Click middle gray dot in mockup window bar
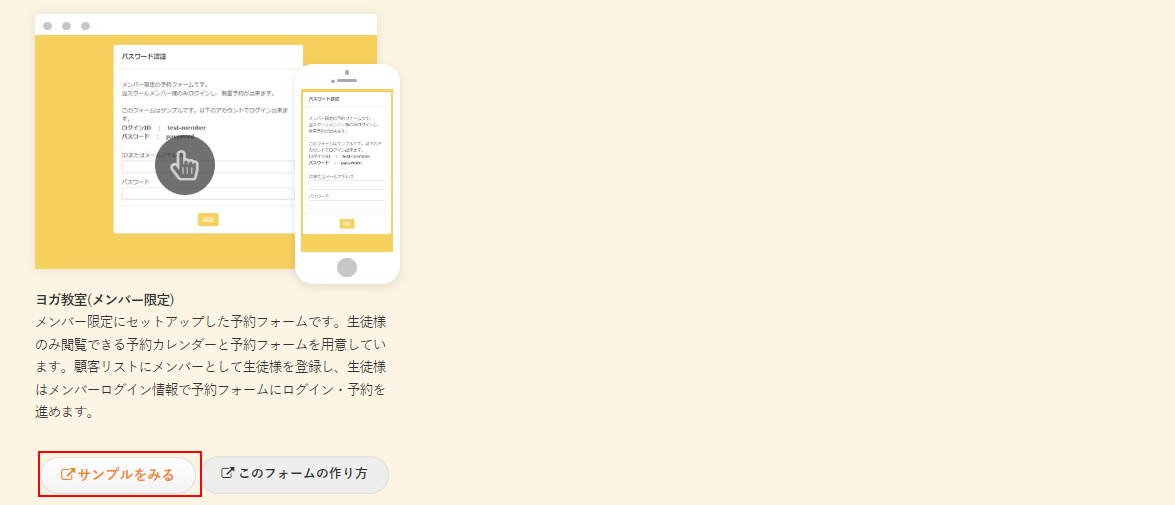The height and width of the screenshot is (505, 1175). (66, 26)
